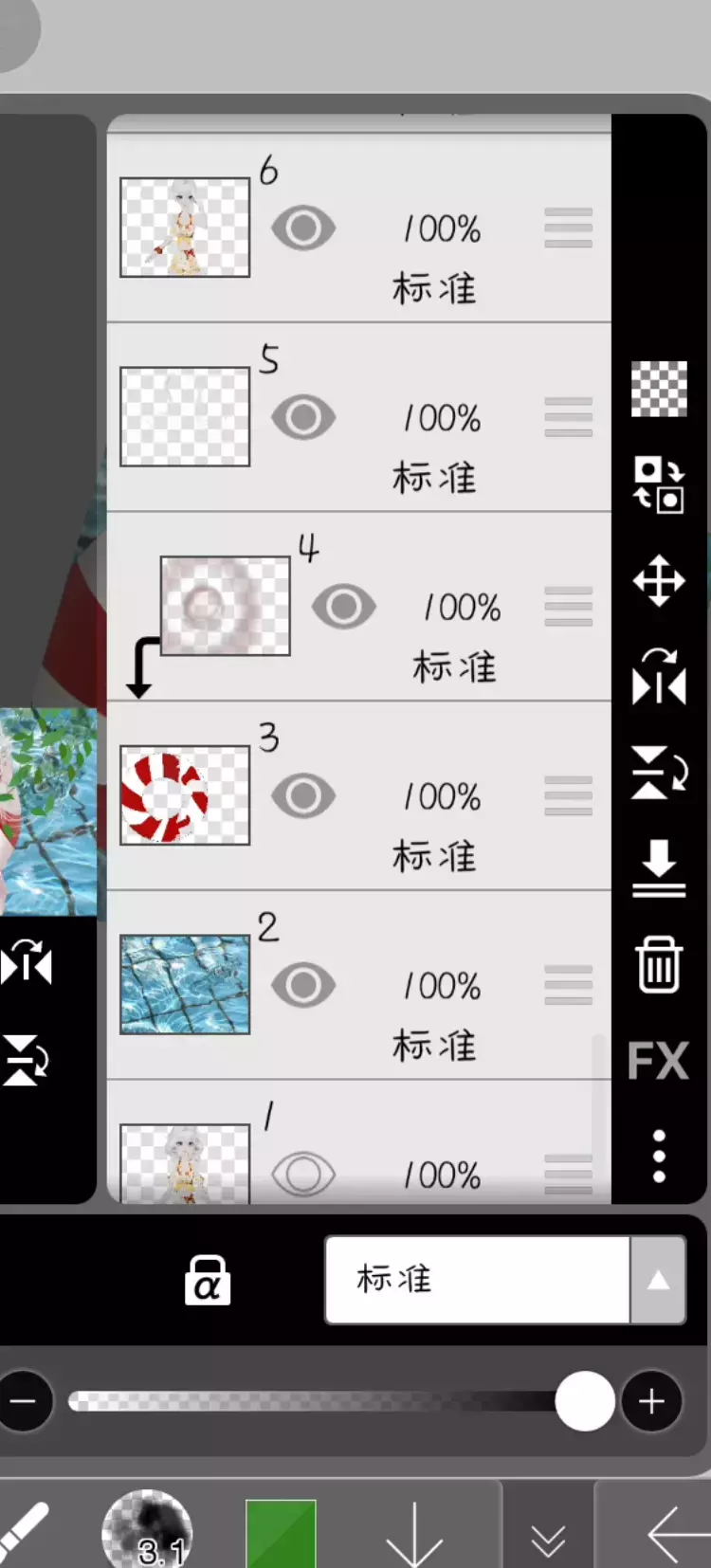Open the 标准 blend mode dropdown

(477, 1280)
